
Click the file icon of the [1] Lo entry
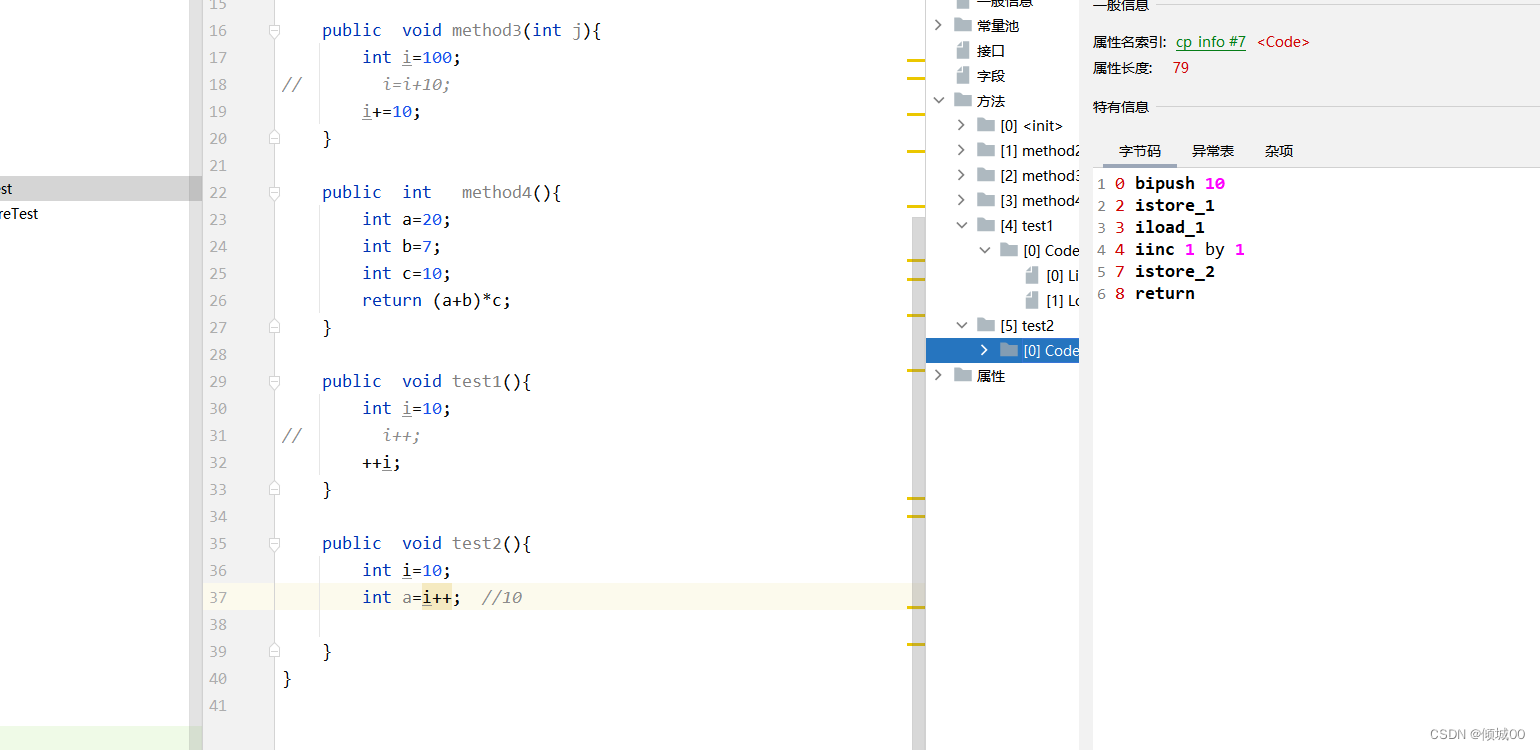coord(1032,300)
